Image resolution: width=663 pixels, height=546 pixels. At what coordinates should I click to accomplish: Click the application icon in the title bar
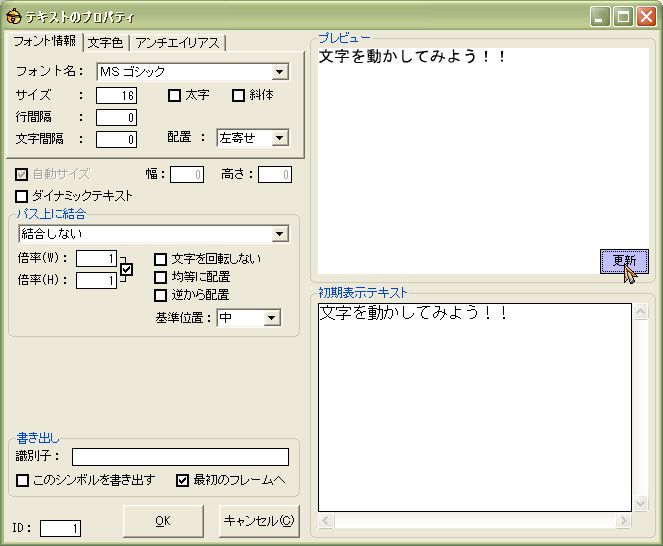pyautogui.click(x=14, y=16)
